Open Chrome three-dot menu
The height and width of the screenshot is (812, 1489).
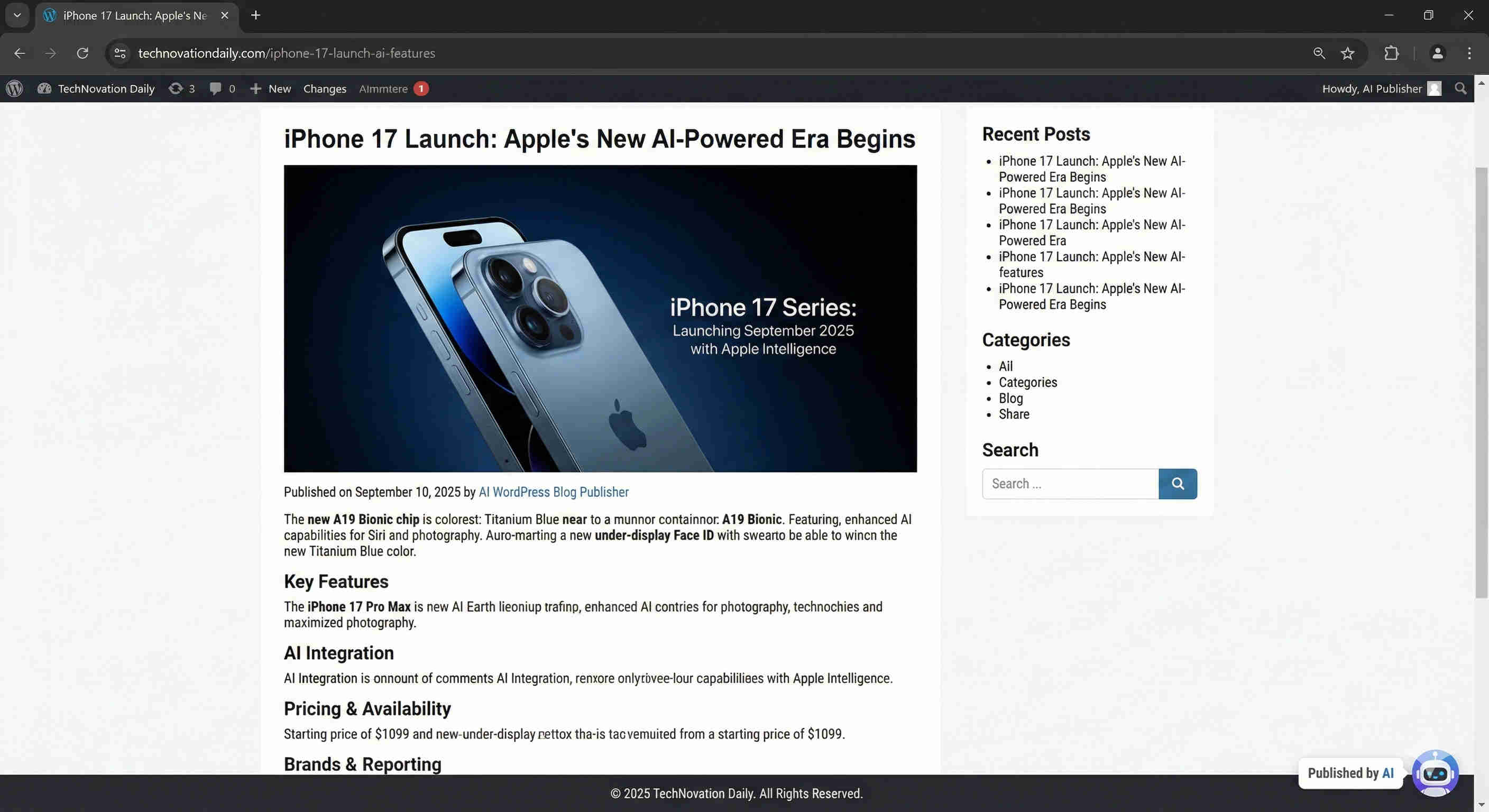(1469, 53)
